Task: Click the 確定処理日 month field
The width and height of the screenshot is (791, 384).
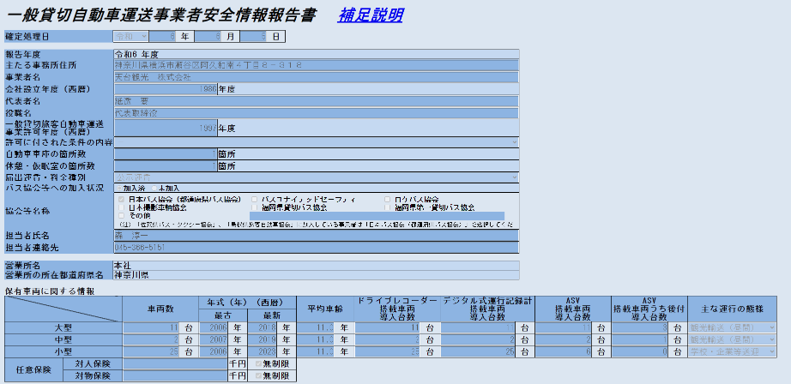Action: [208, 36]
